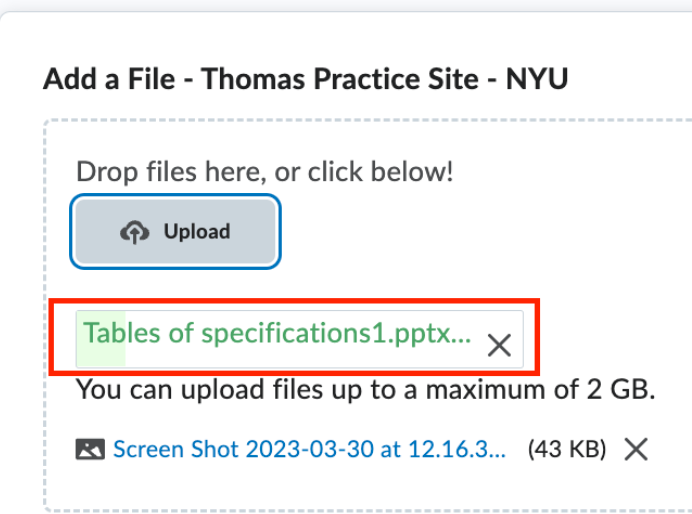
Task: Click the green filled upload progress segment
Action: 101,339
